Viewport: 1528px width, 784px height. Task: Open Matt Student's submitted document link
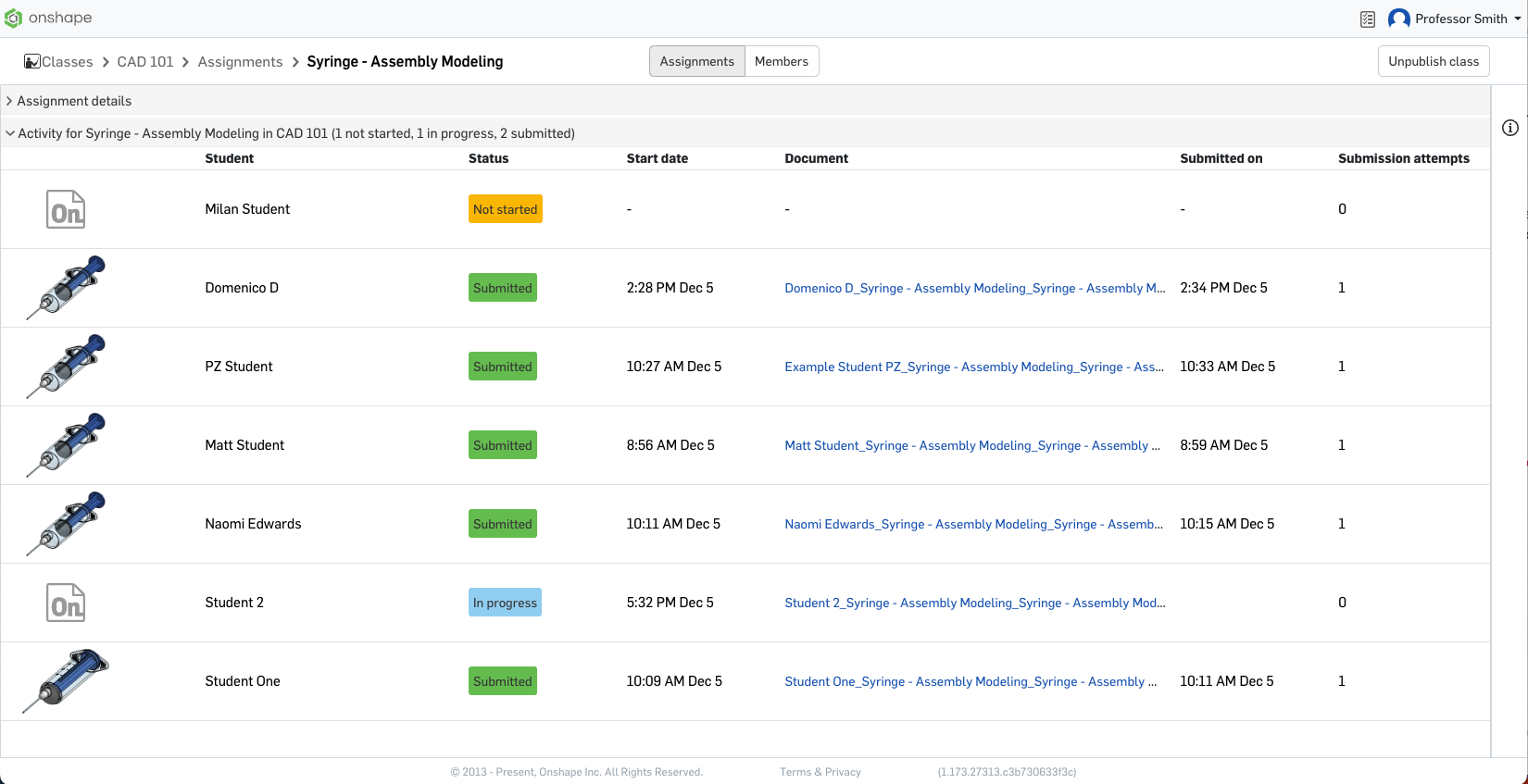coord(972,445)
